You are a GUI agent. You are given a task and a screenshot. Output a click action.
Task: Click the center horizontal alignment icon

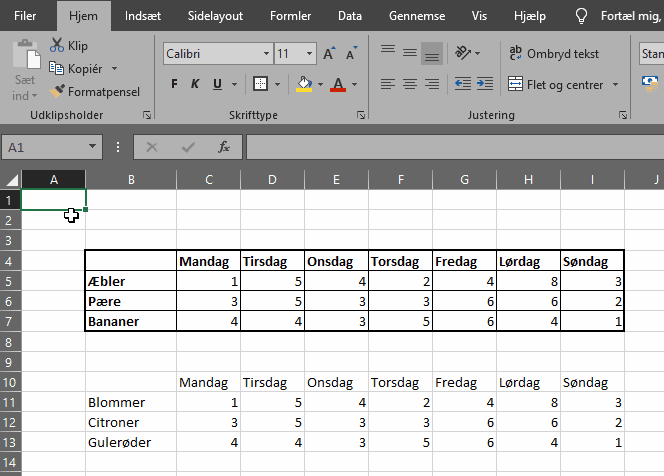(x=409, y=85)
